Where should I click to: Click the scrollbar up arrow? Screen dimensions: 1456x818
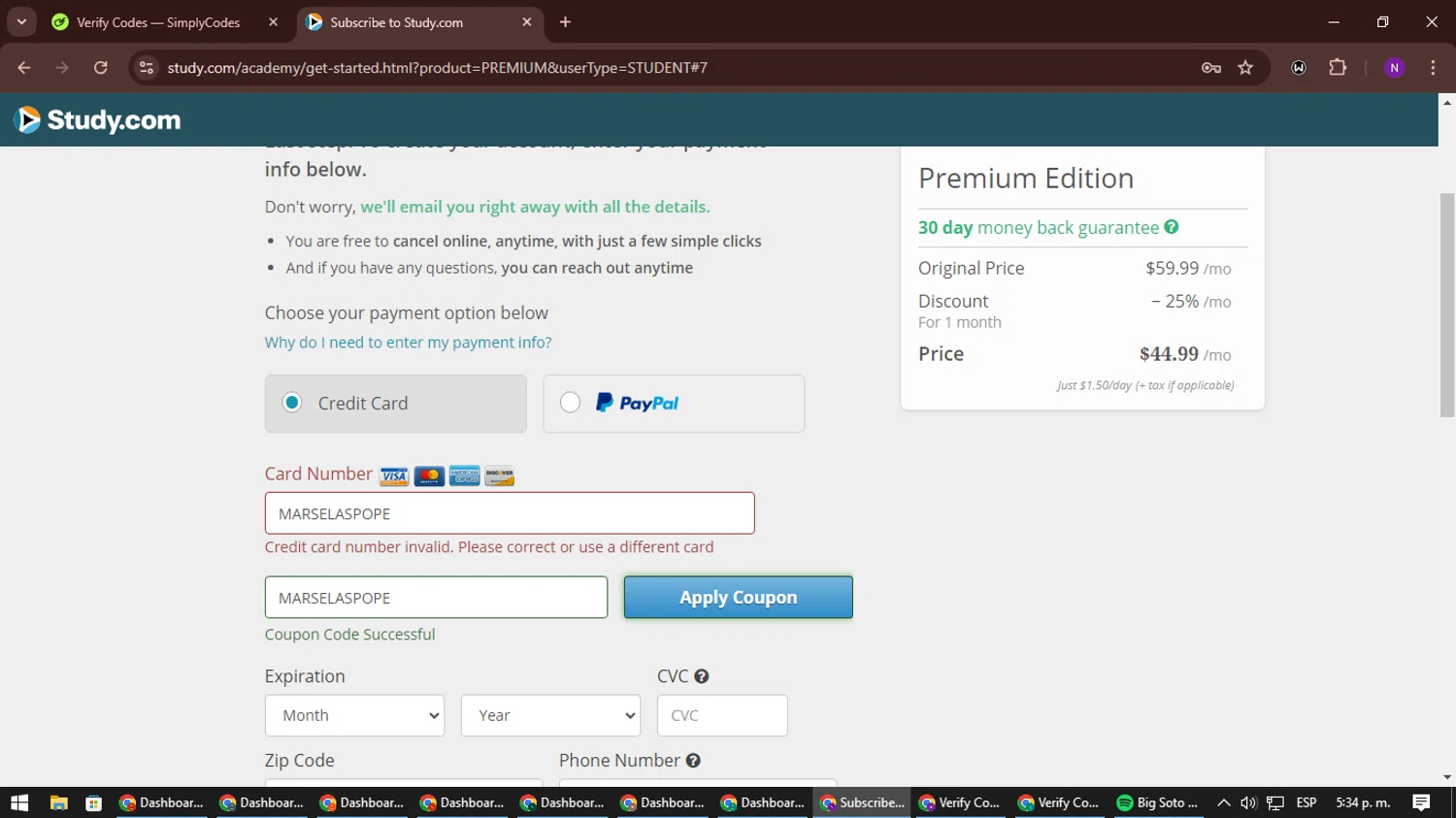(x=1447, y=101)
